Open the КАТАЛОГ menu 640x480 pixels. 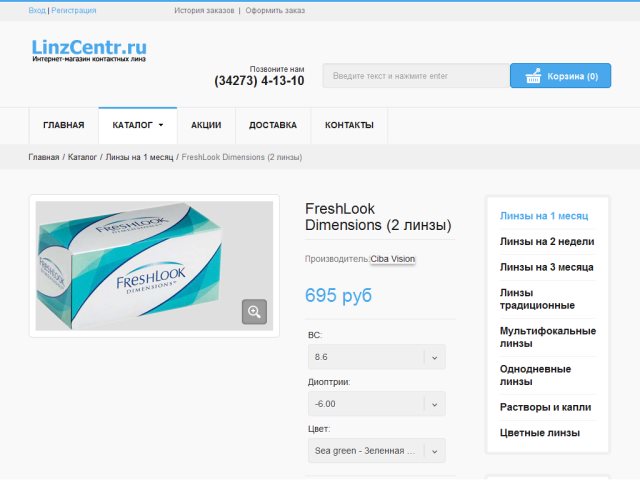pyautogui.click(x=137, y=126)
